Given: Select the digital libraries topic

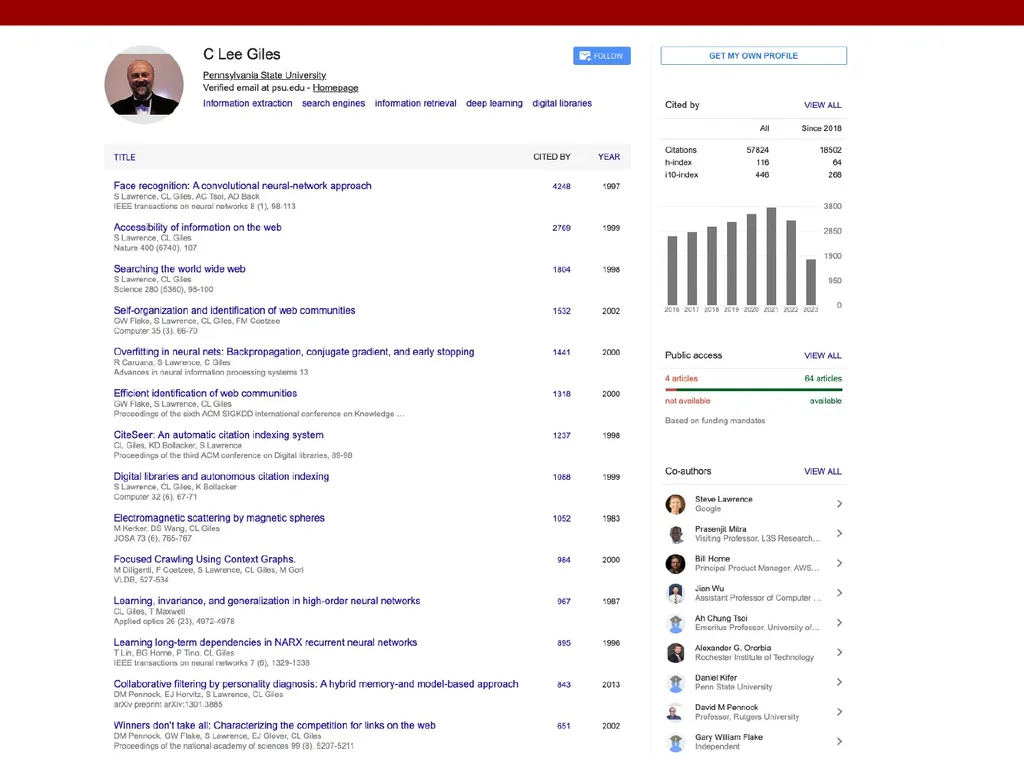Looking at the screenshot, I should 562,103.
